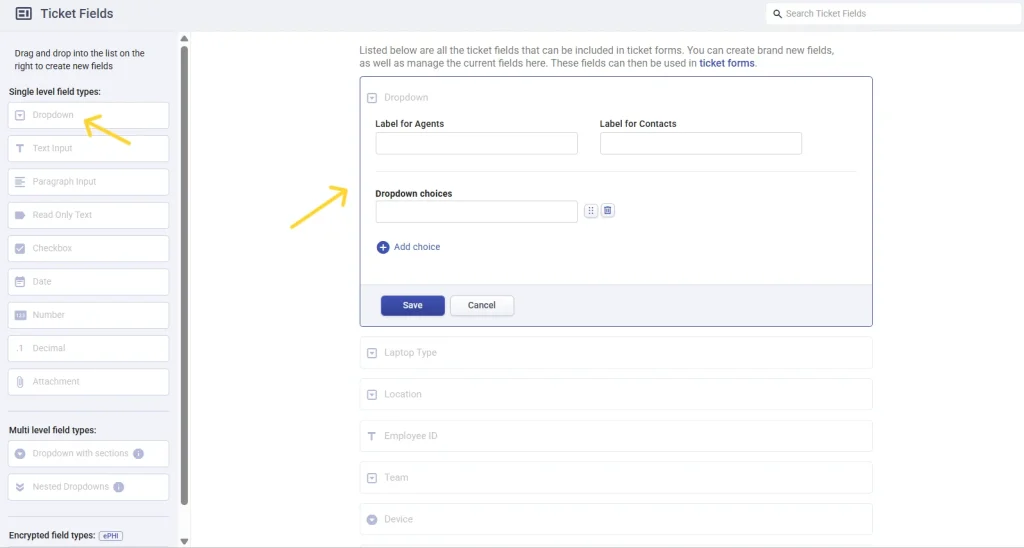Click the Attachment field type label

tap(56, 381)
